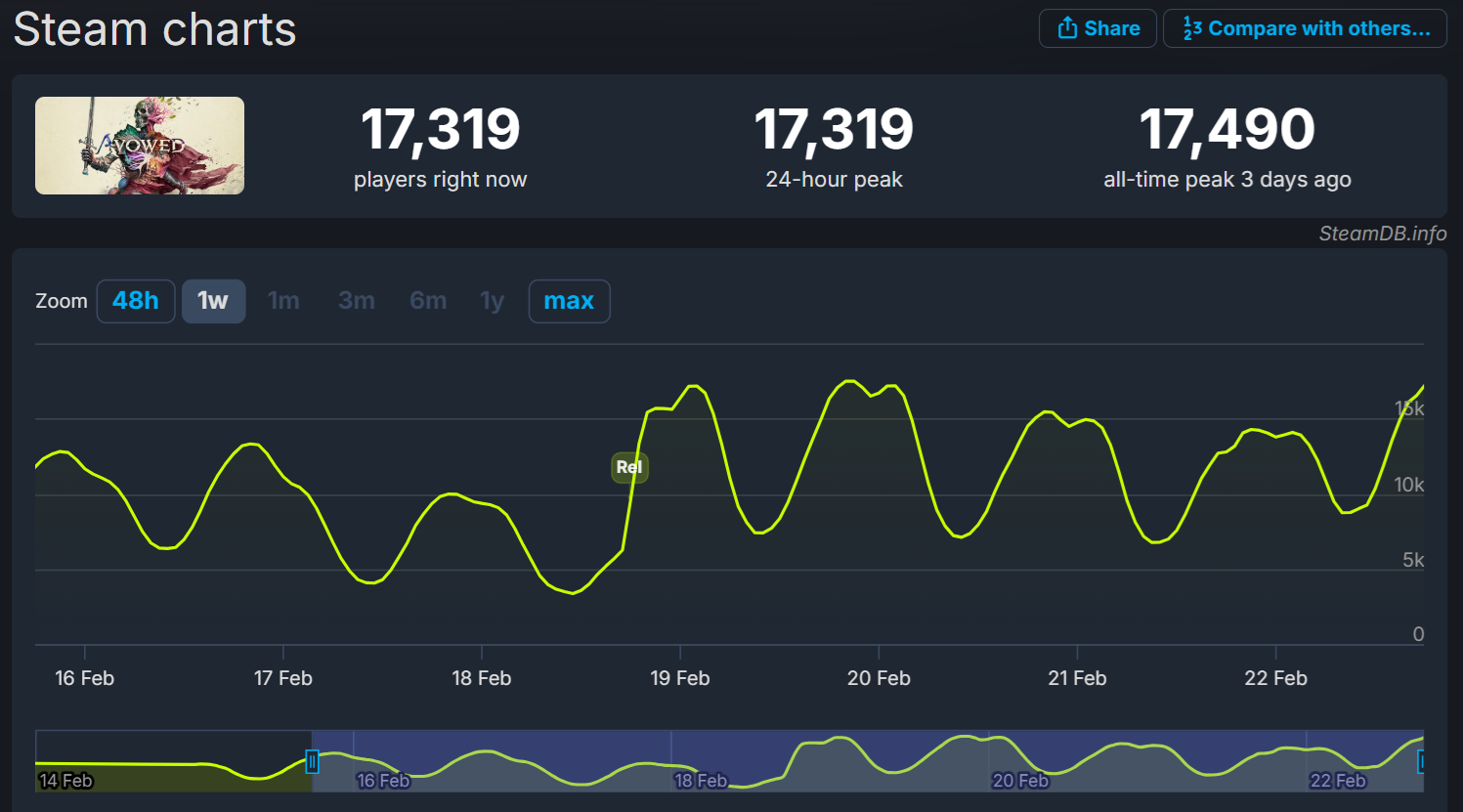Image resolution: width=1463 pixels, height=812 pixels.
Task: Choose the 1m zoom option
Action: (283, 301)
